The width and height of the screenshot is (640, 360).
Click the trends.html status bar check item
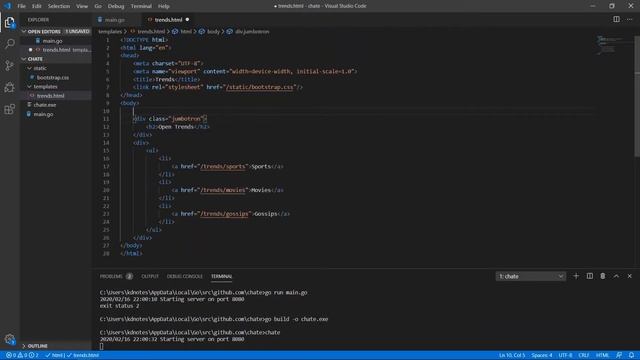point(83,355)
